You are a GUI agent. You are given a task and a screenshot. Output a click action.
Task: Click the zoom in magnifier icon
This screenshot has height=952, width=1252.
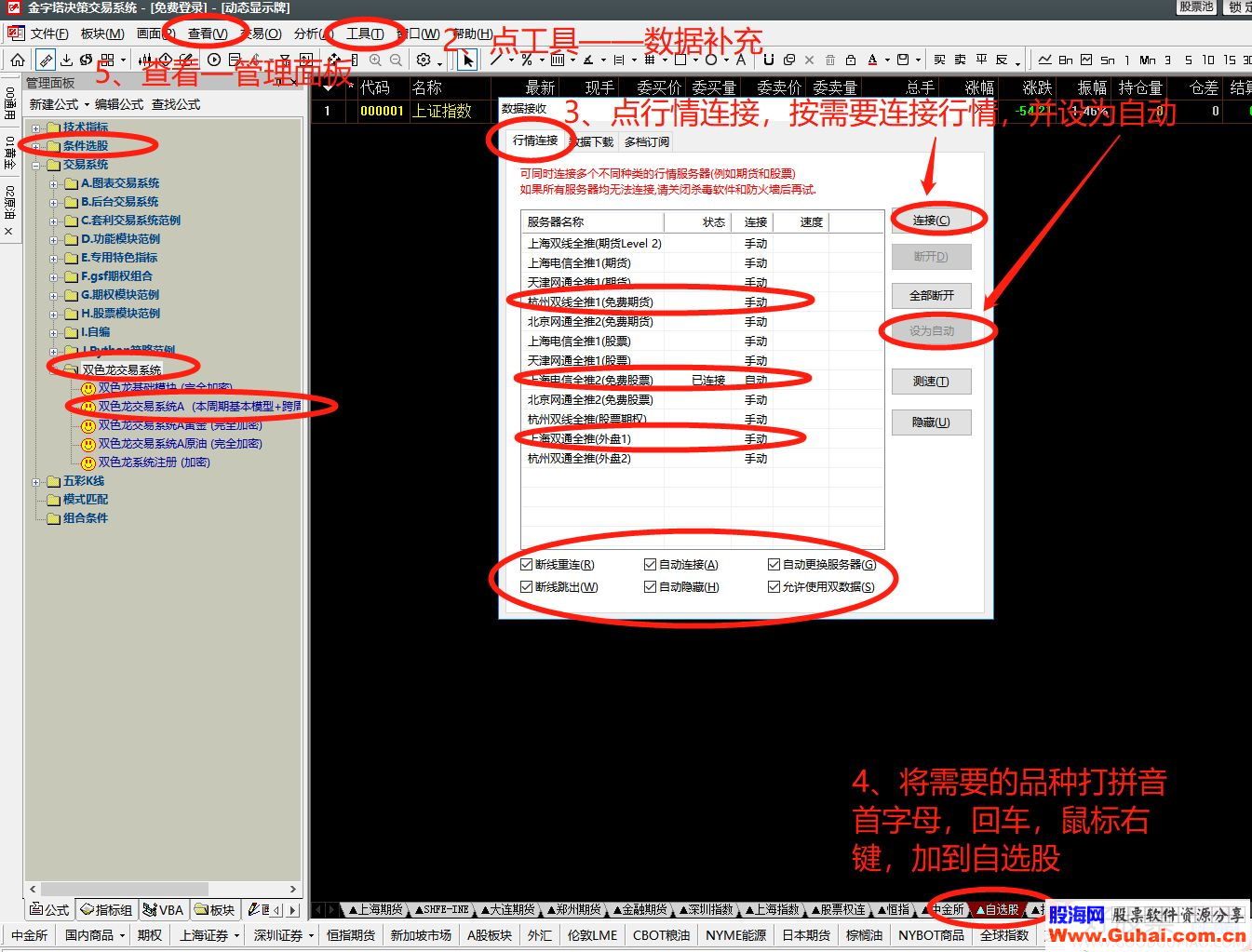point(375,60)
